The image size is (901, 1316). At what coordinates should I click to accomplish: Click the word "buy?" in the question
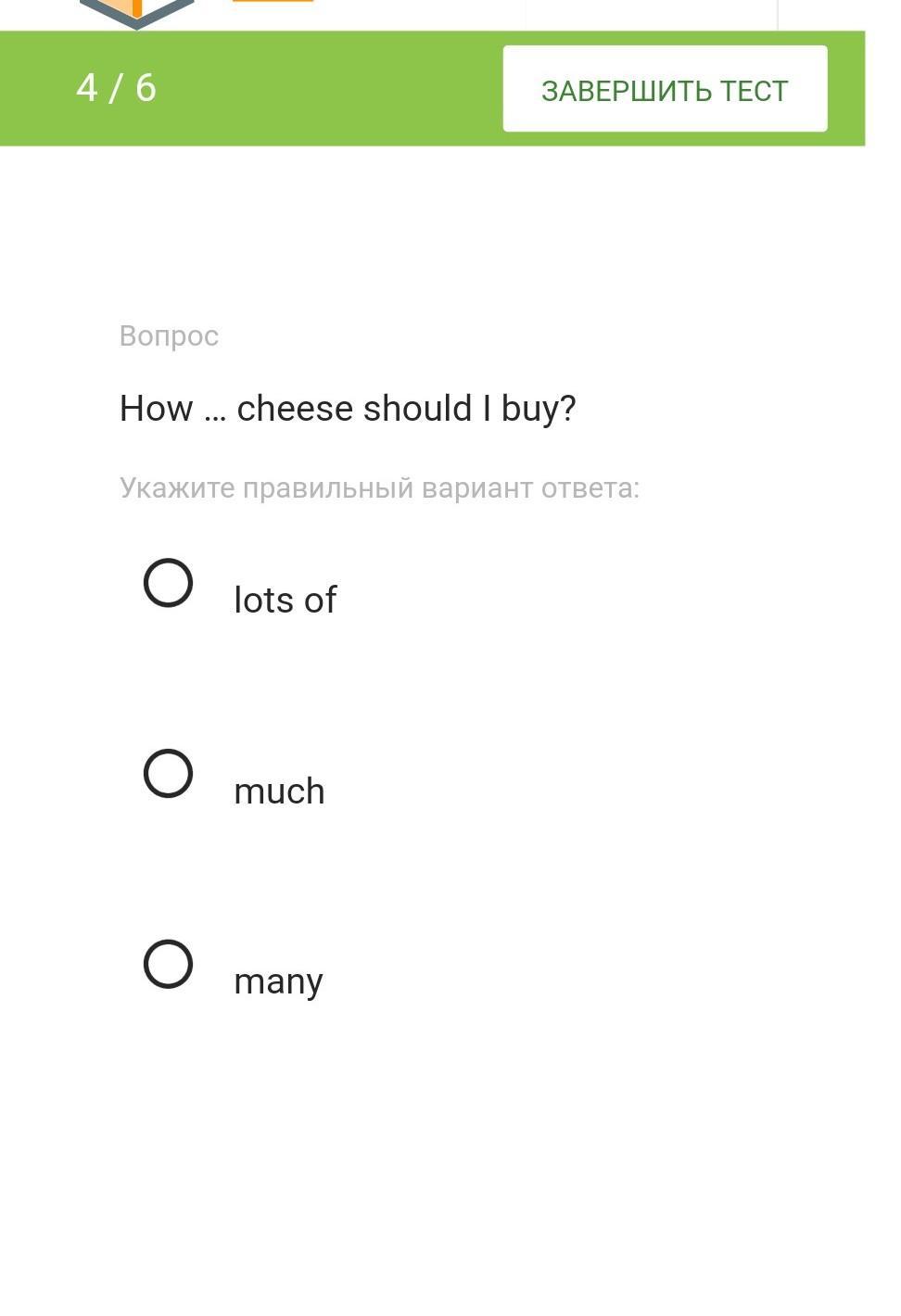pos(539,409)
